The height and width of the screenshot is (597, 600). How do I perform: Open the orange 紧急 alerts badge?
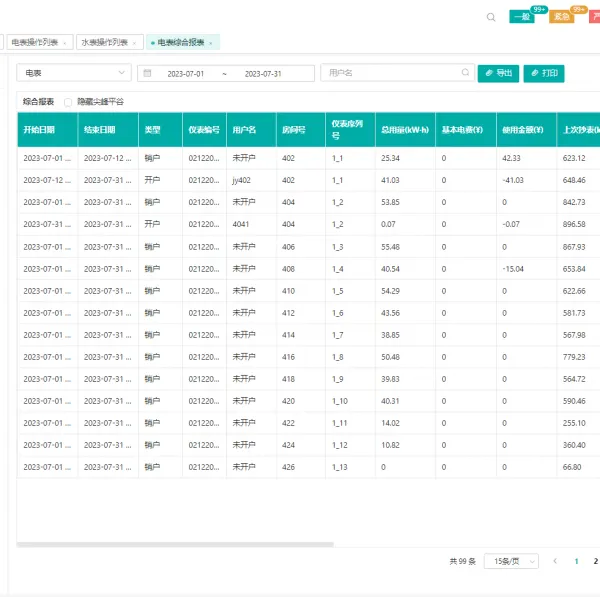(x=561, y=16)
